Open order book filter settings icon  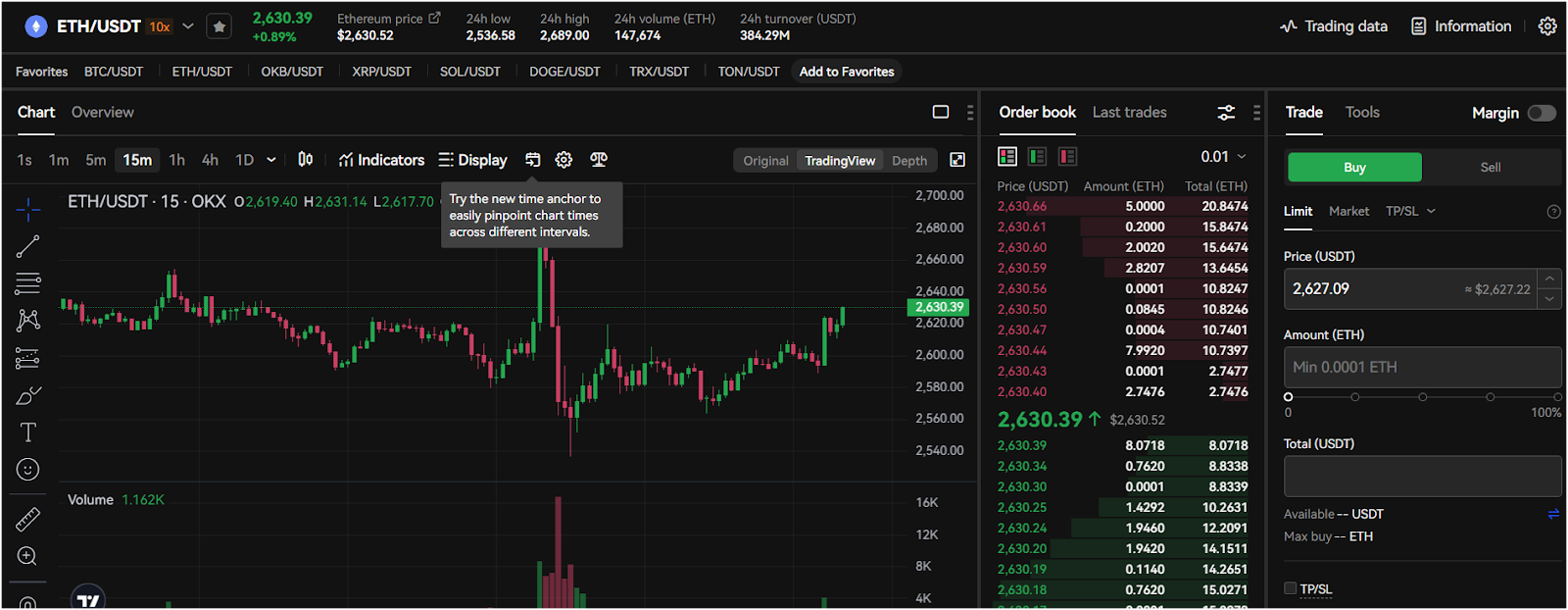click(1226, 113)
